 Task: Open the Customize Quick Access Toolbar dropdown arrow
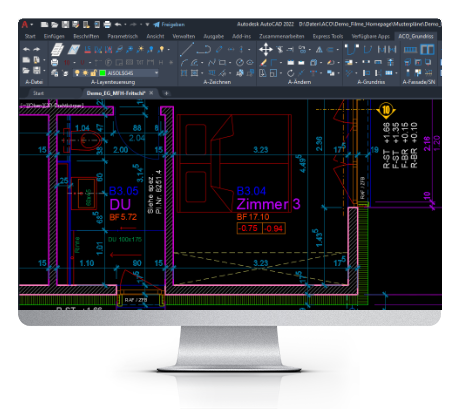click(147, 25)
